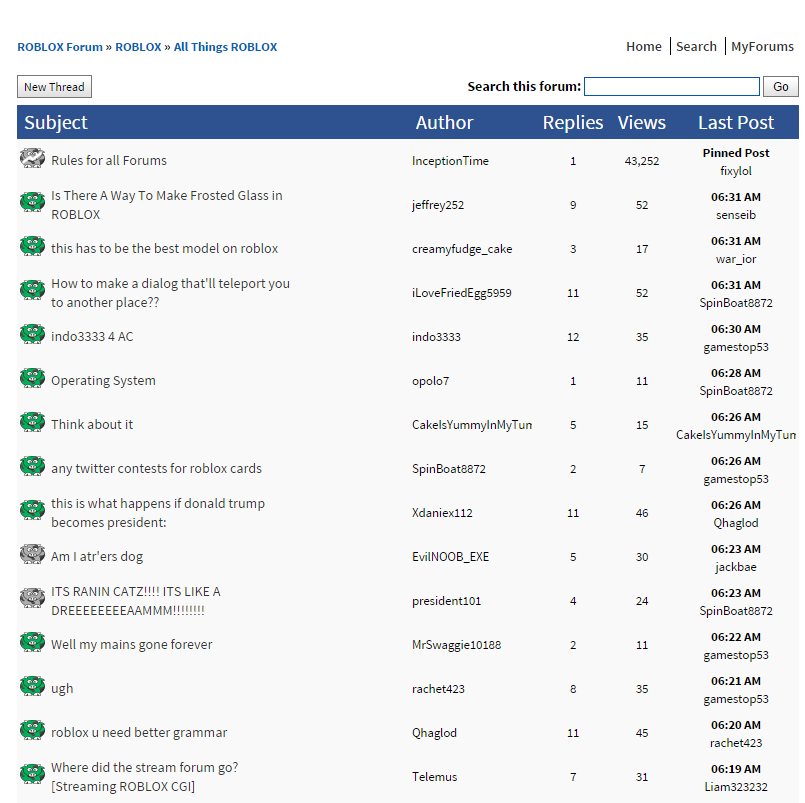Follow the All Things ROBLOX breadcrumb link
Image resolution: width=805 pixels, height=803 pixels.
pyautogui.click(x=225, y=47)
